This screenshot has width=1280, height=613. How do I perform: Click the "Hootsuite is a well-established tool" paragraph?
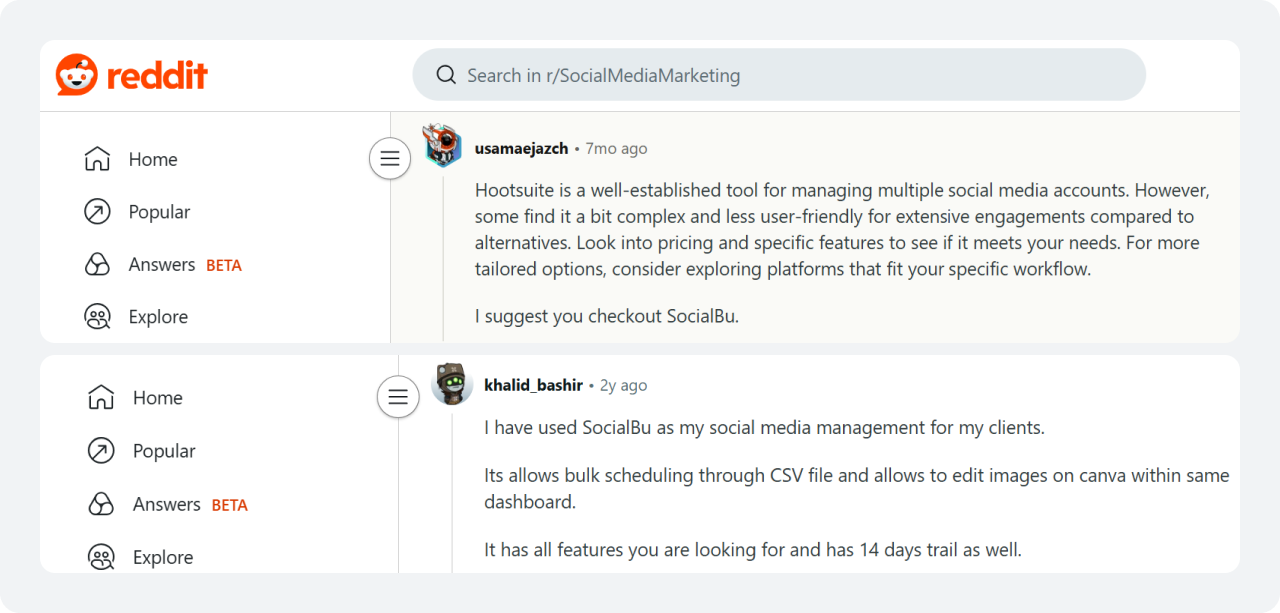(x=843, y=229)
